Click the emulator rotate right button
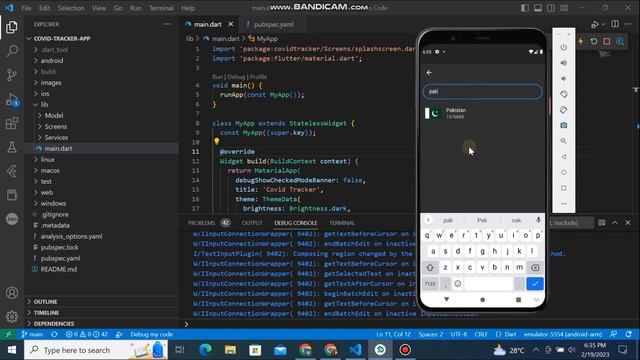Screen dimensions: 640x360 pos(564,109)
